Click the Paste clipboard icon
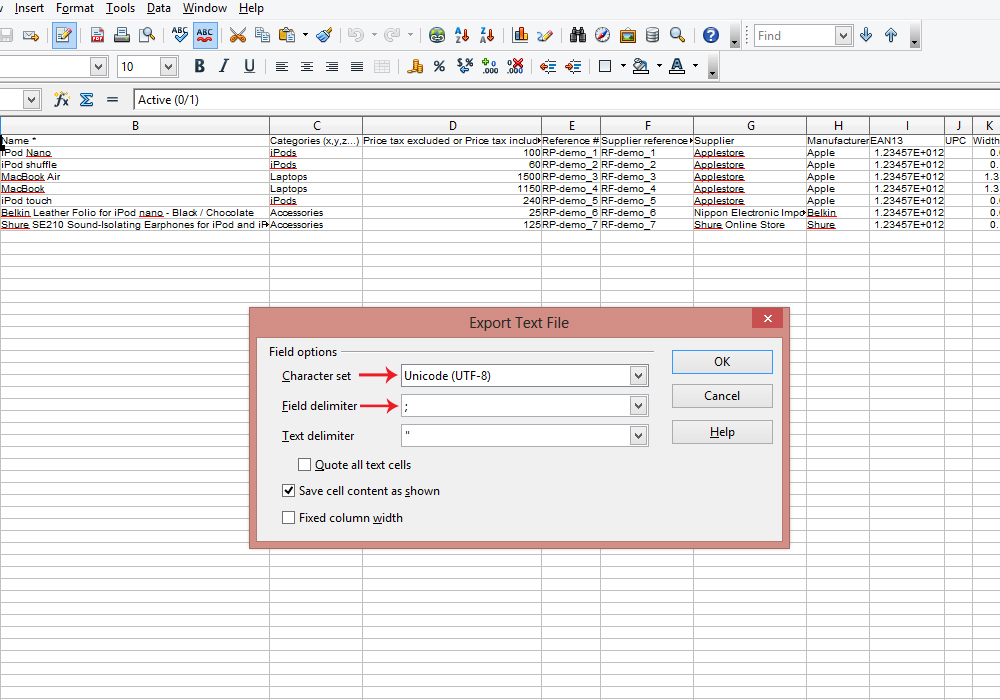 tap(287, 36)
